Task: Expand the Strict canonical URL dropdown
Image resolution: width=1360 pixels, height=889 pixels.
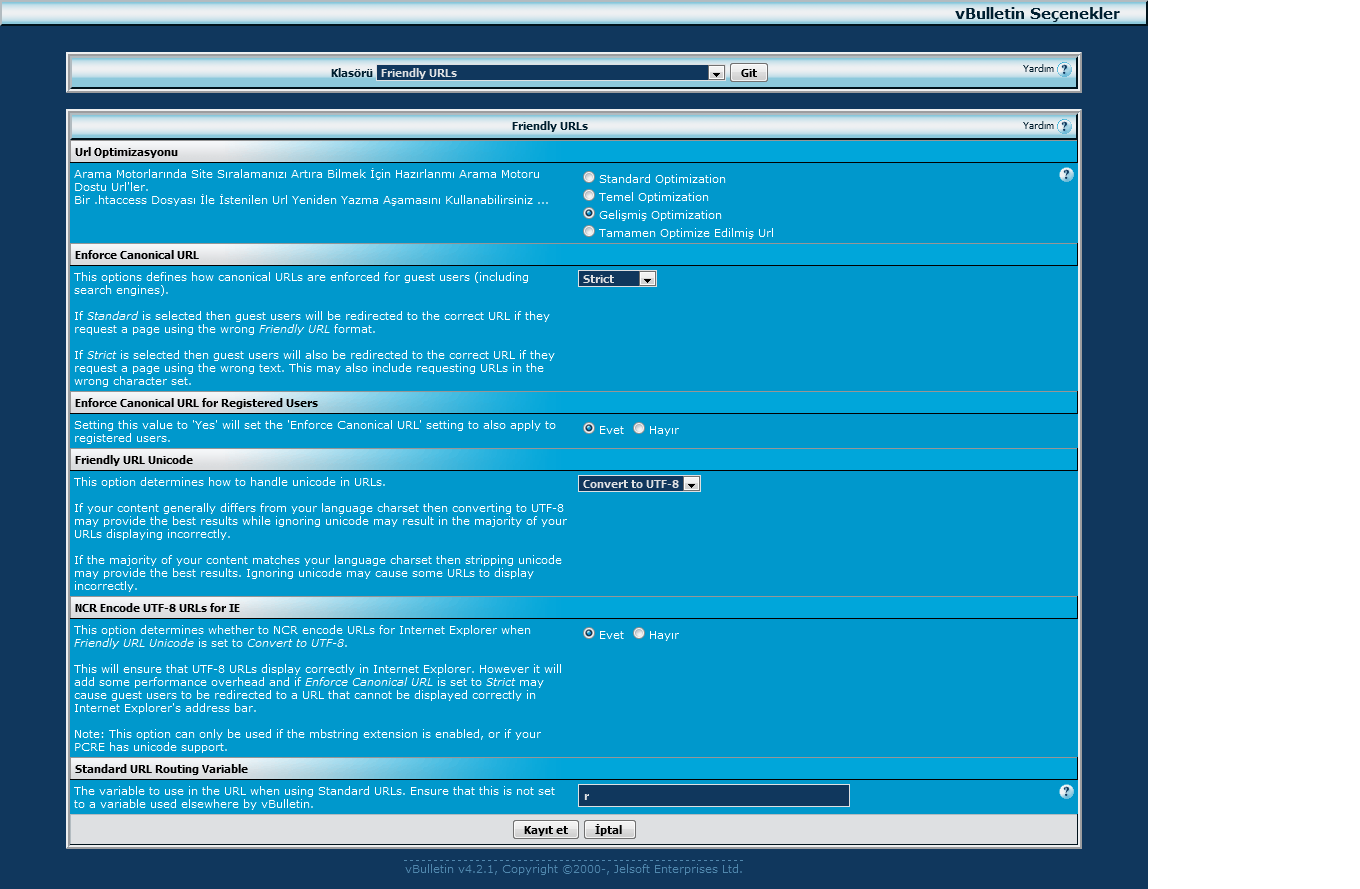Action: 617,279
